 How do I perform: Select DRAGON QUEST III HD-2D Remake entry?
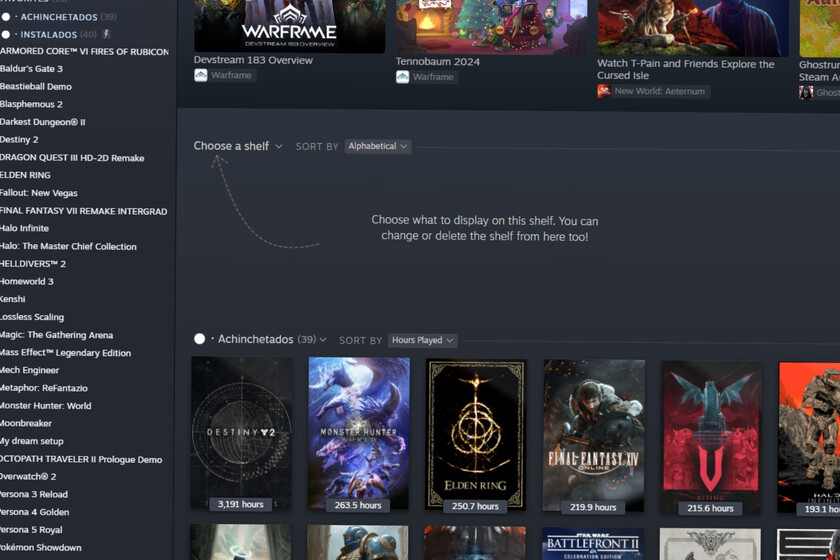pyautogui.click(x=72, y=158)
